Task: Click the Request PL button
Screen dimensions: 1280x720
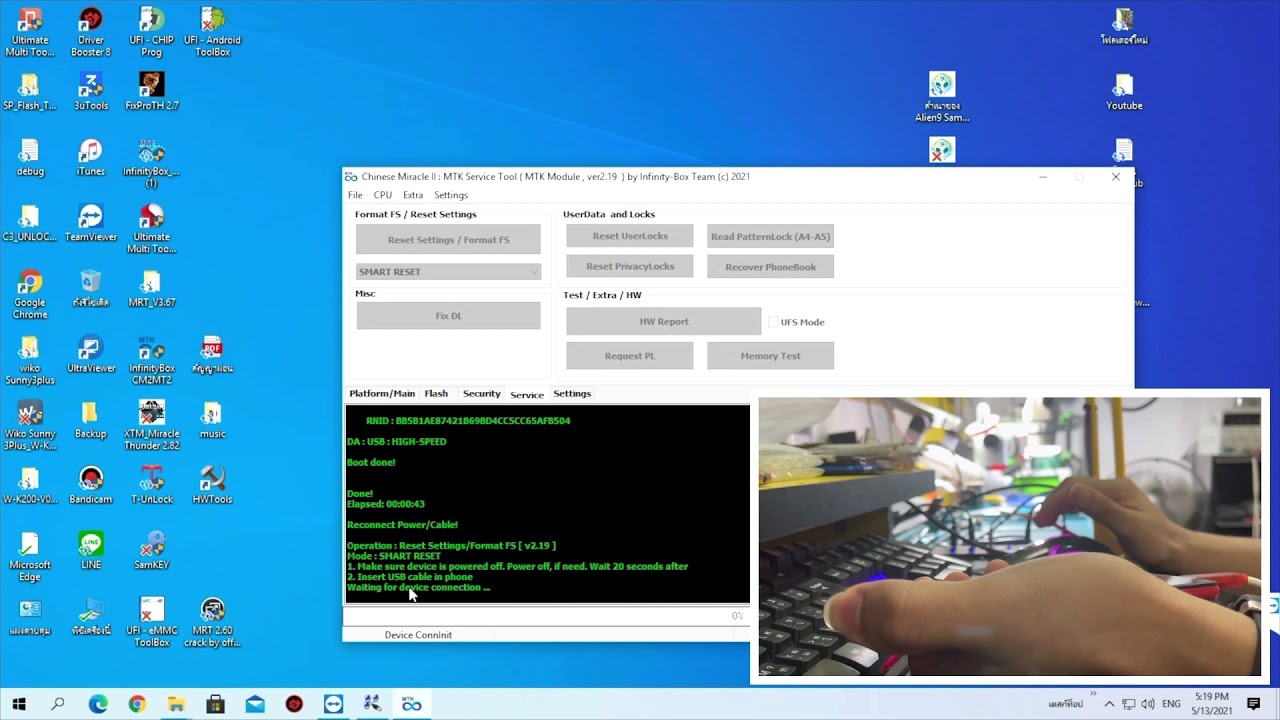Action: point(630,356)
